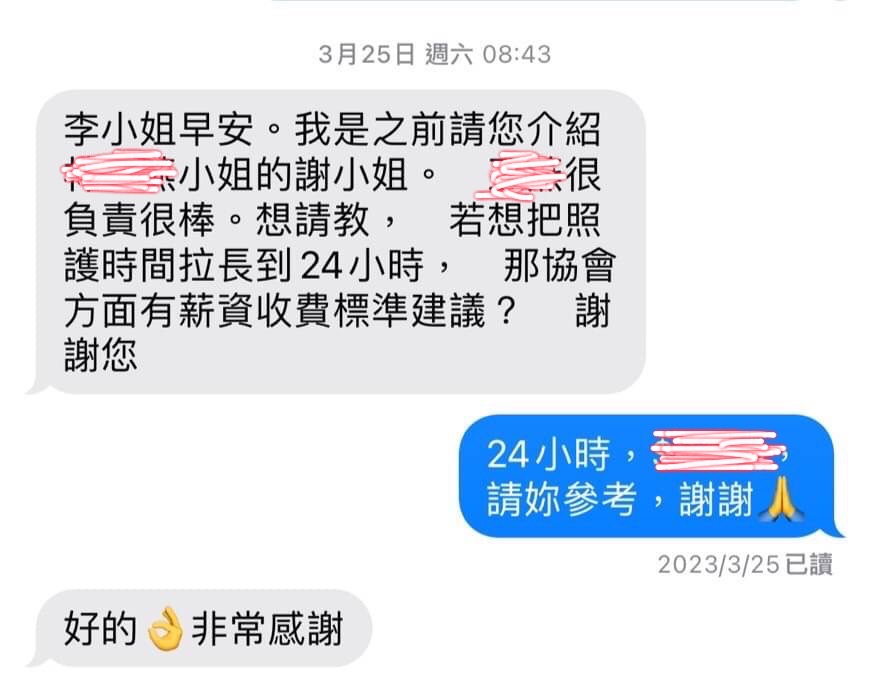The width and height of the screenshot is (870, 676).
Task: Select the blue sent message bubble
Action: click(x=648, y=476)
